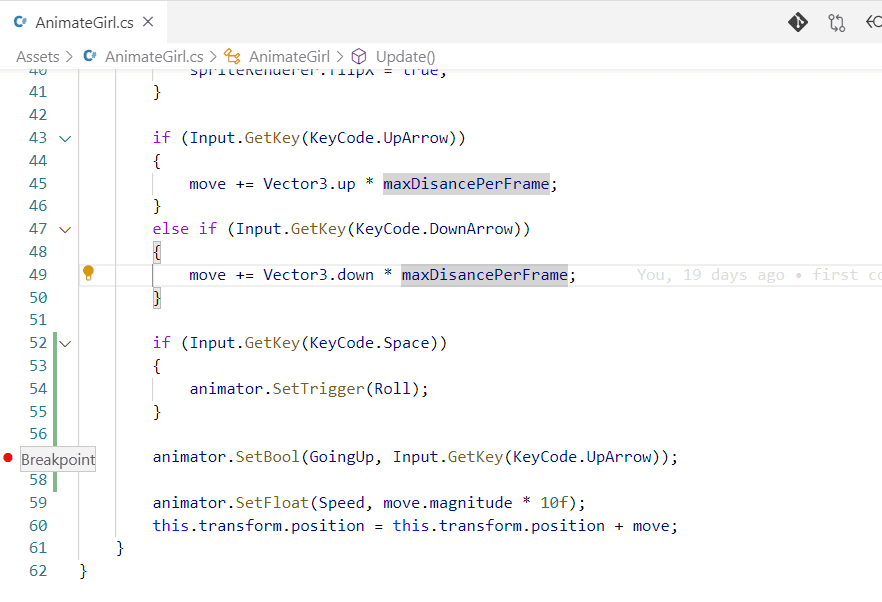882x602 pixels.
Task: Click line number 60 in the gutter
Action: point(38,526)
